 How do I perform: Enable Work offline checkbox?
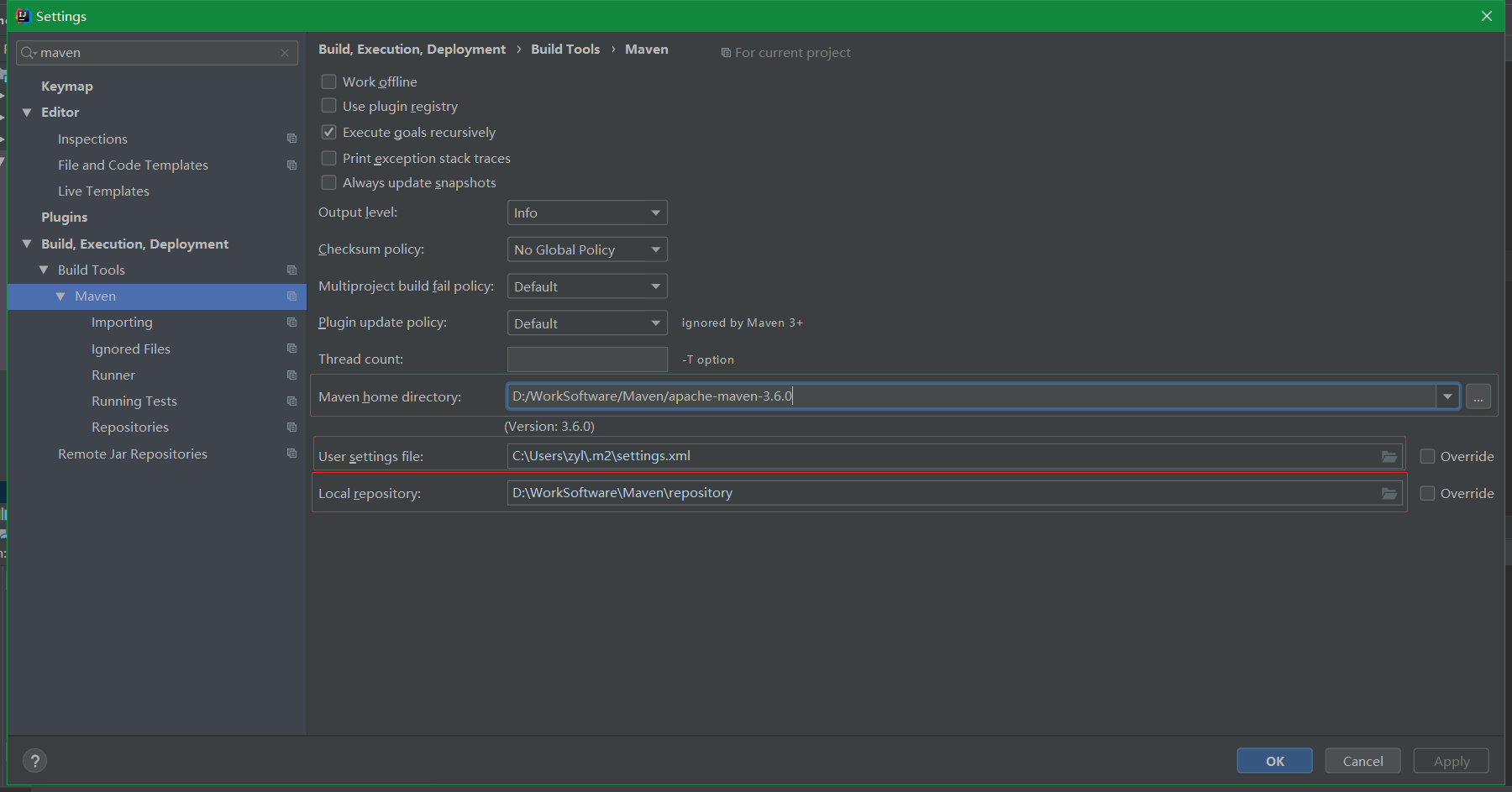coord(328,81)
